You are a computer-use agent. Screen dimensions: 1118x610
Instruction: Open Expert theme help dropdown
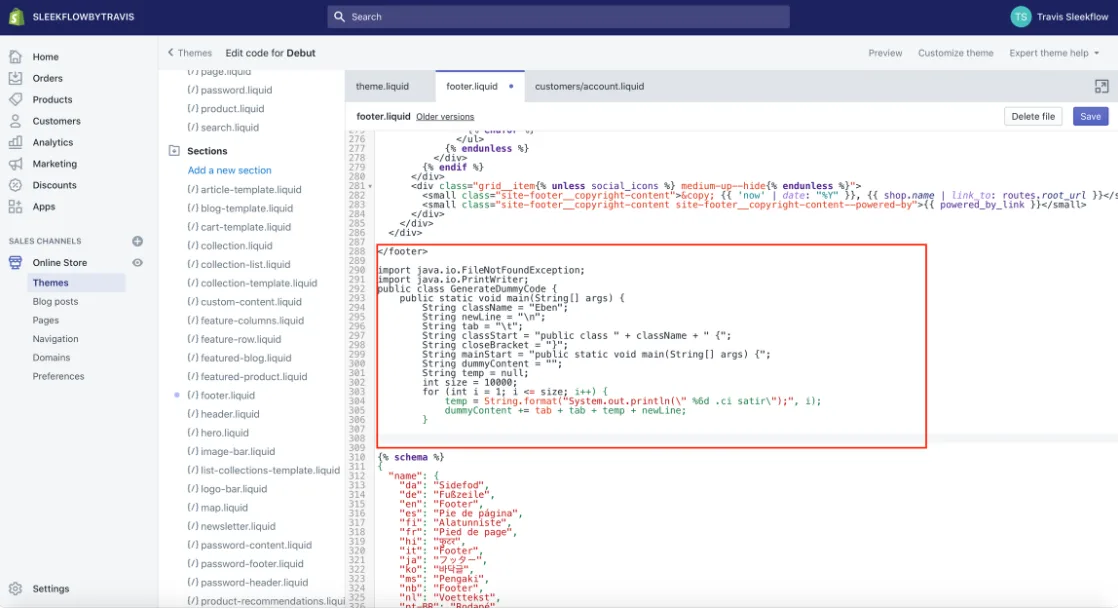coord(1054,53)
